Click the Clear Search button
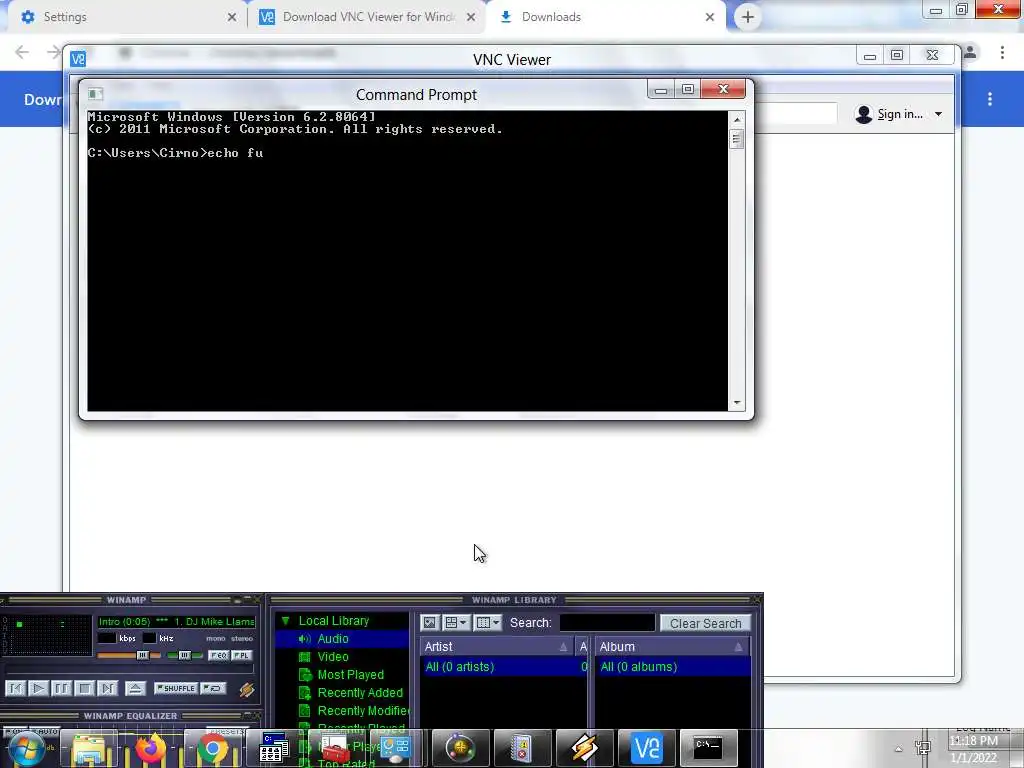 pyautogui.click(x=705, y=623)
